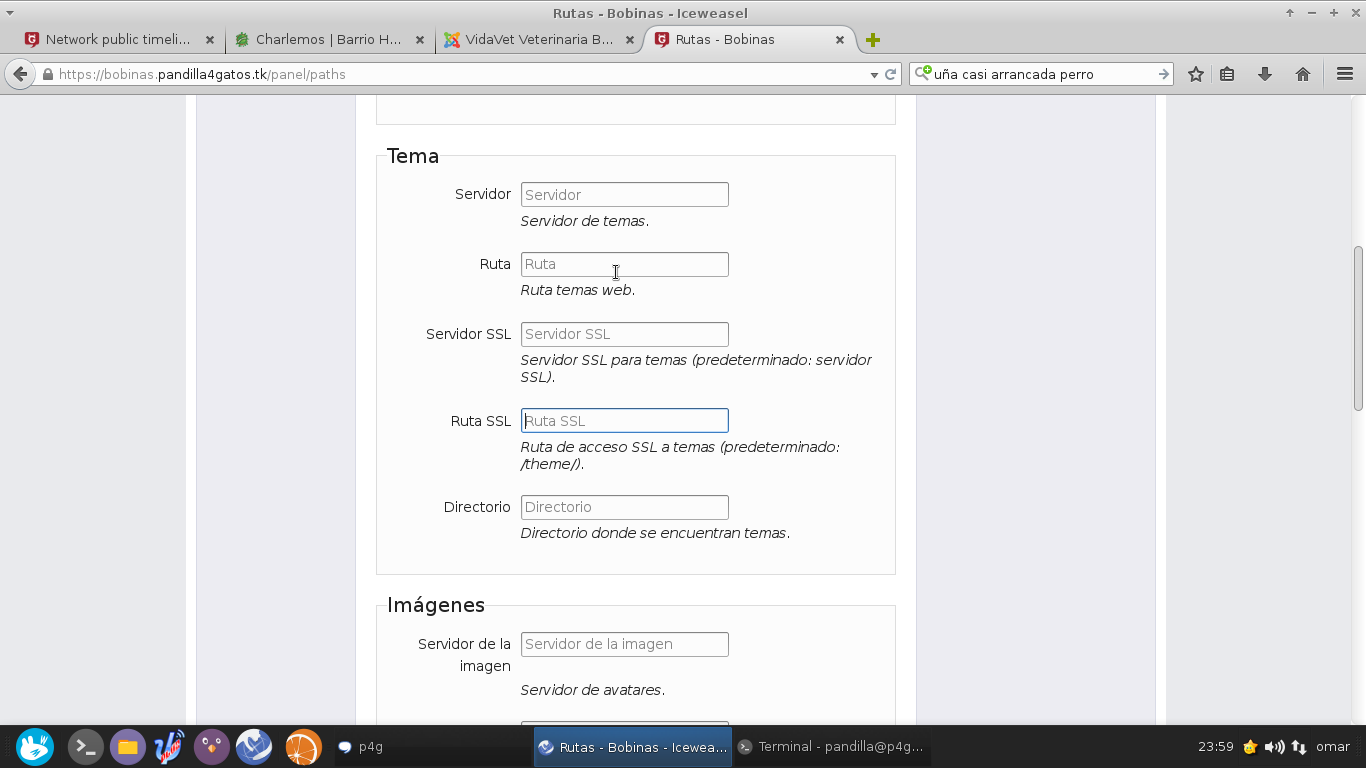Click the 'Servidor de temas.' hint text
The width and height of the screenshot is (1366, 768).
[585, 221]
